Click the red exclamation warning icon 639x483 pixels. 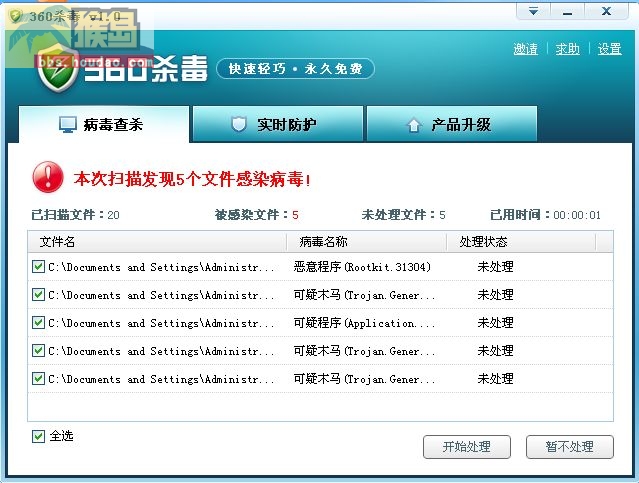coord(48,177)
